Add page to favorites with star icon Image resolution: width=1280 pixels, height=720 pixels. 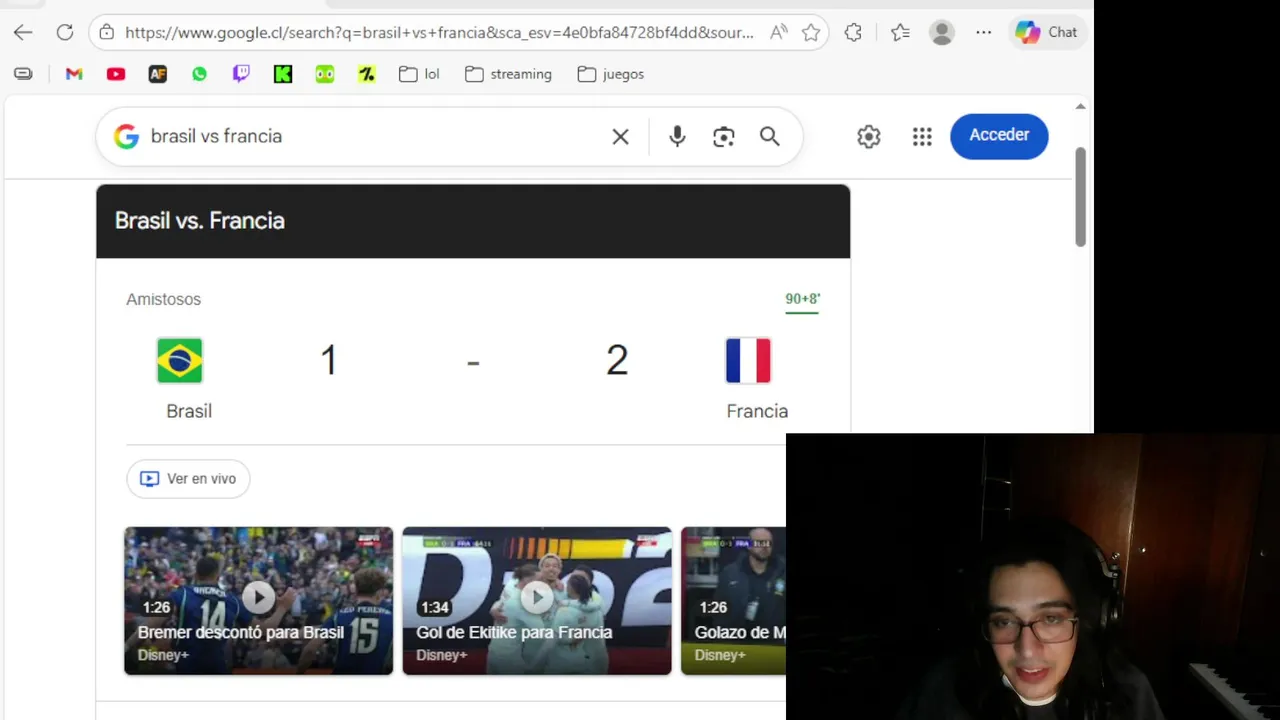pos(811,32)
